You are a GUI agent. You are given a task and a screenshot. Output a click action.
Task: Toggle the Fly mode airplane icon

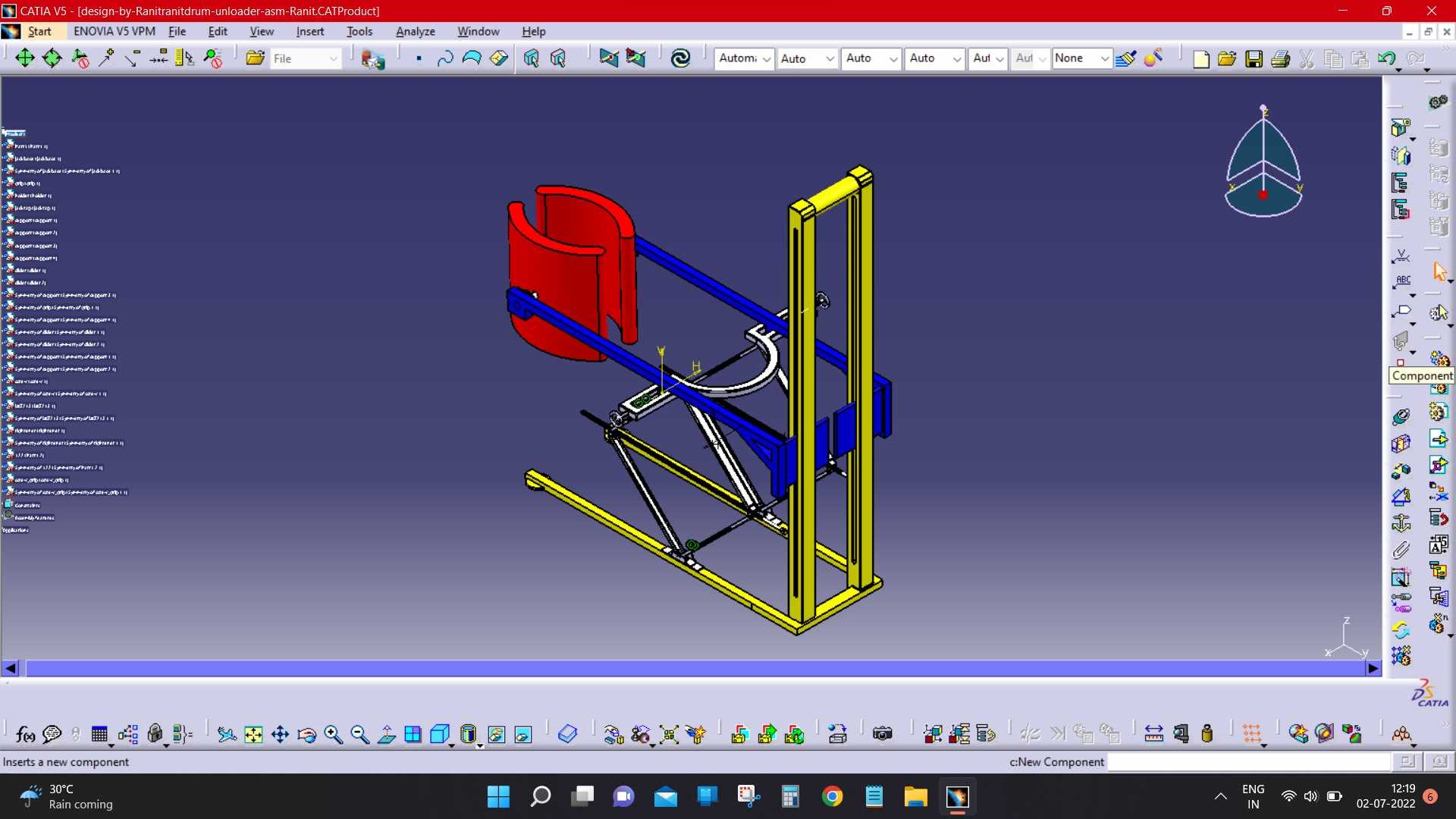227,734
